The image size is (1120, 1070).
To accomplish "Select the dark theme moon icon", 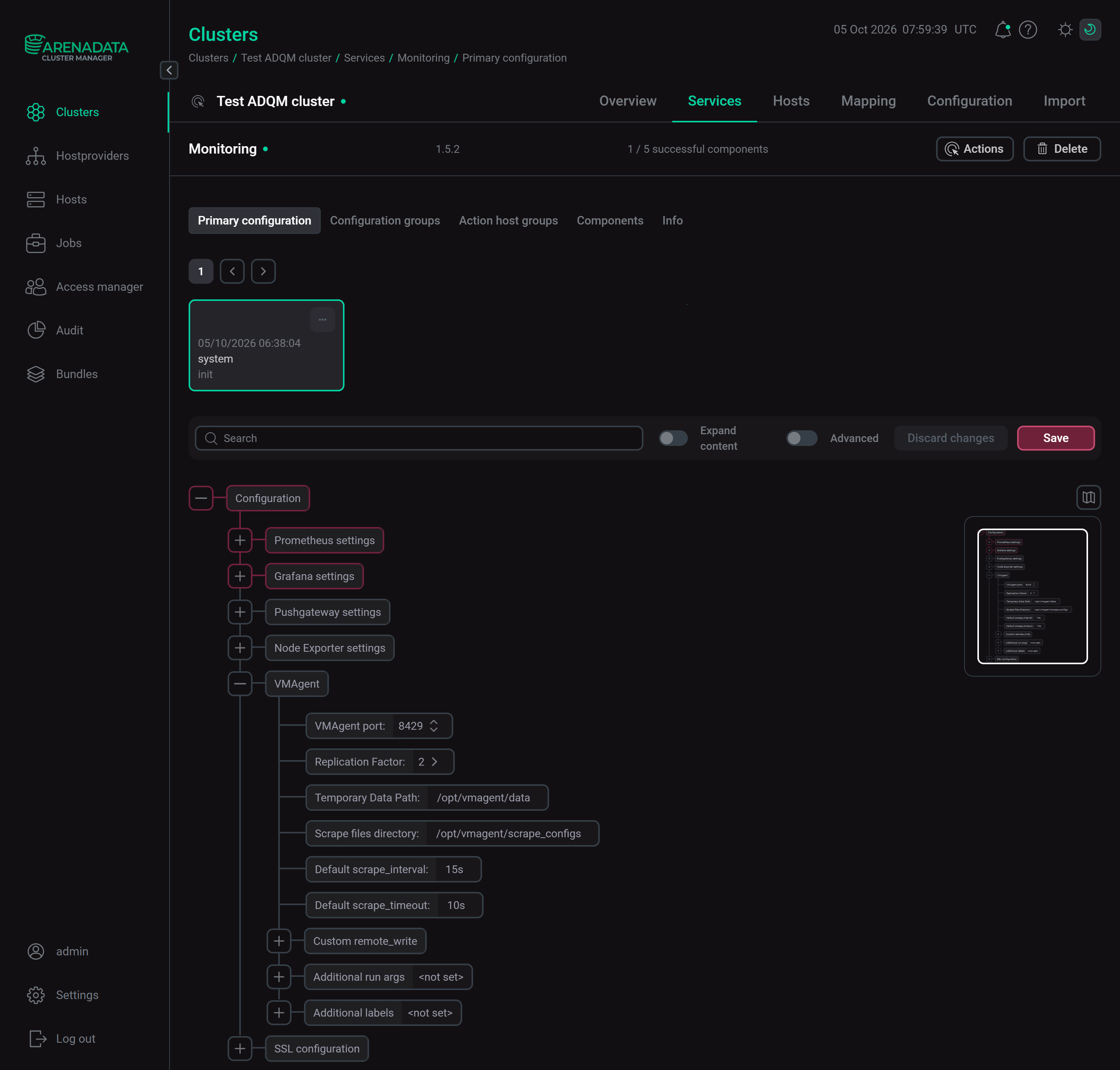I will pos(1090,30).
